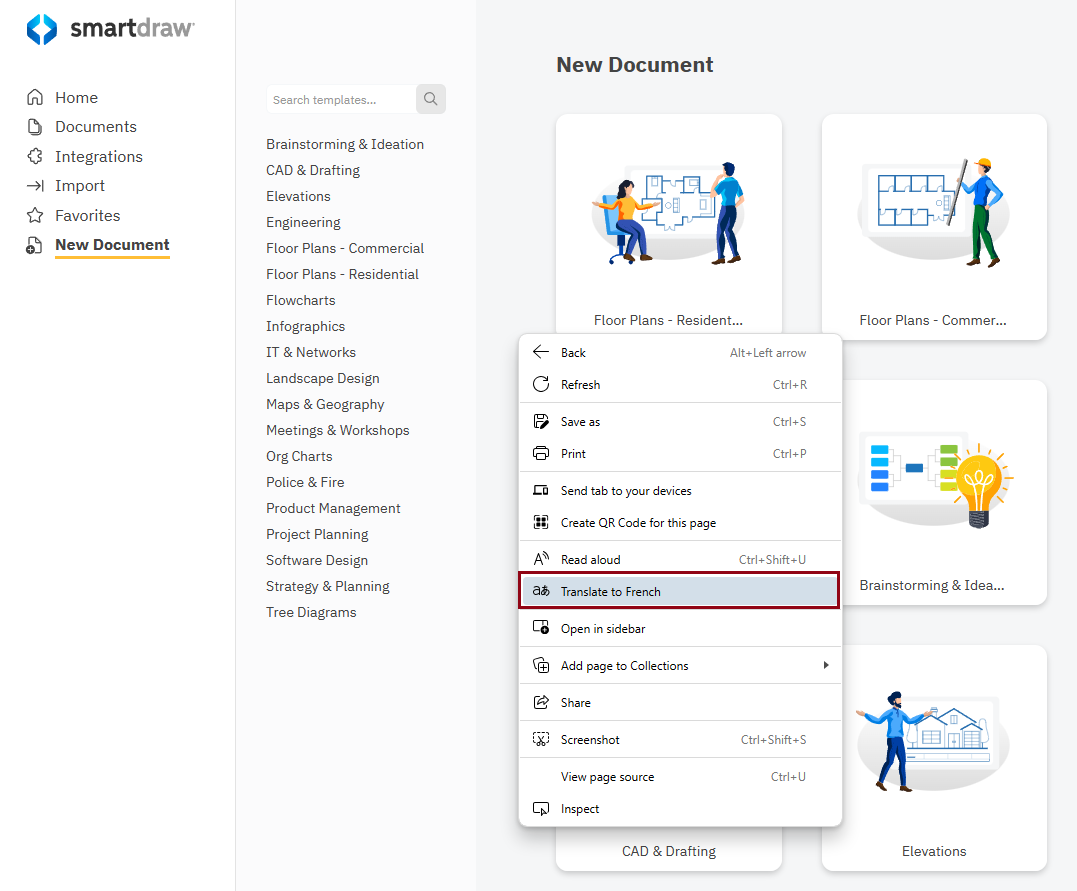Select Translate to French menu entry
The height and width of the screenshot is (891, 1077).
click(x=610, y=592)
